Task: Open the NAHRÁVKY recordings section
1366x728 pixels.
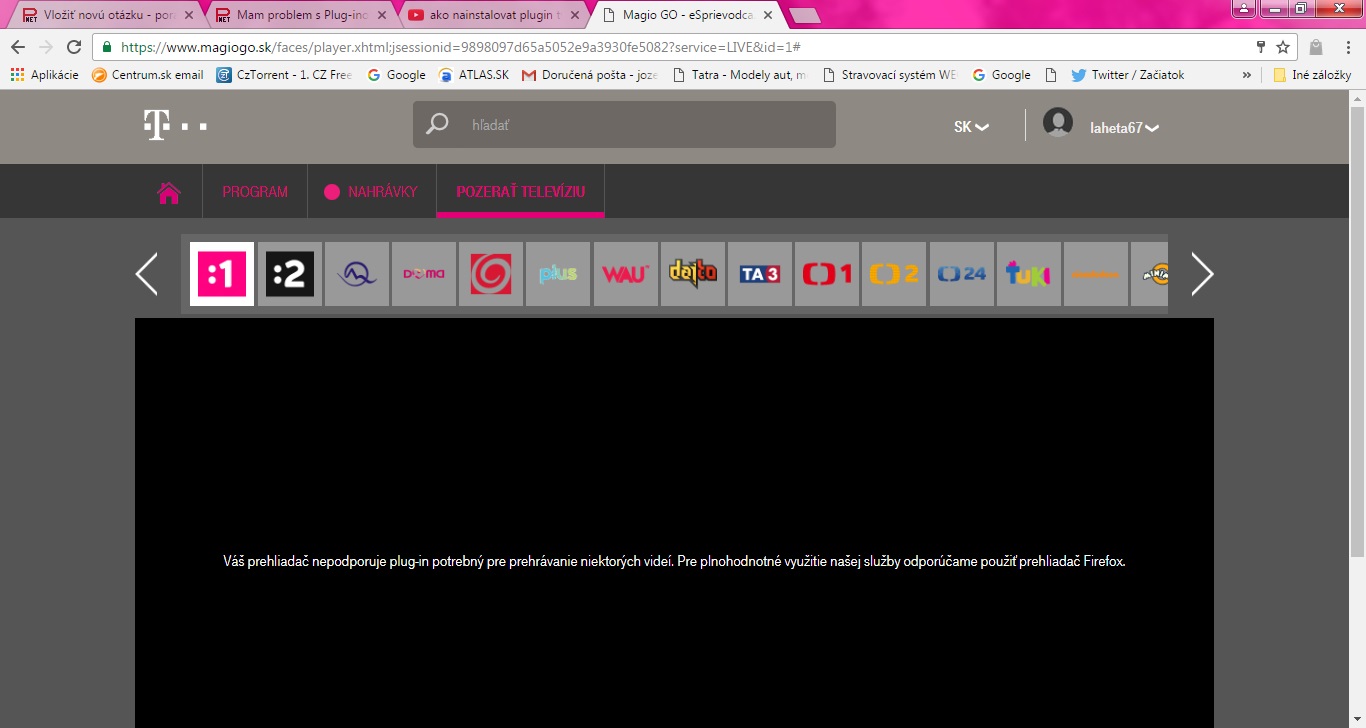Action: pyautogui.click(x=370, y=192)
